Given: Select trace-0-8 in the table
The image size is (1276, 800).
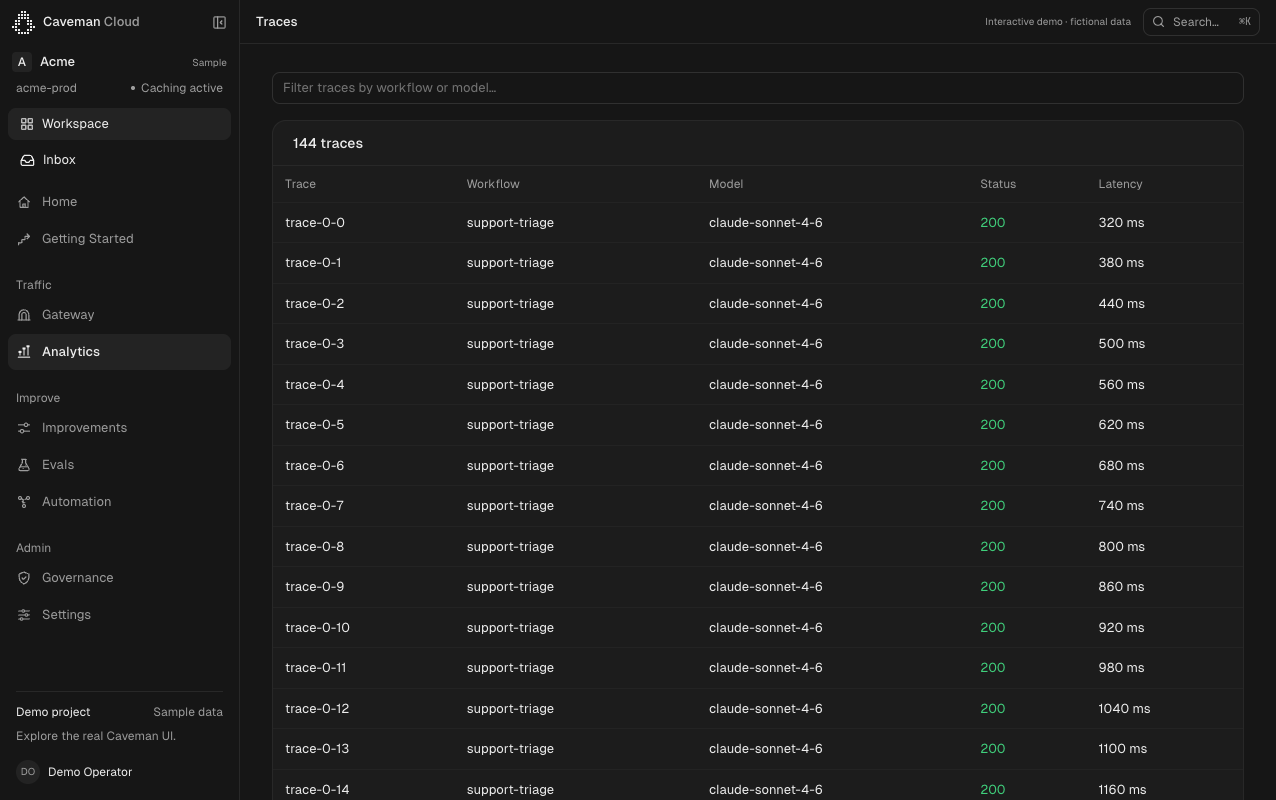Looking at the screenshot, I should (x=757, y=547).
